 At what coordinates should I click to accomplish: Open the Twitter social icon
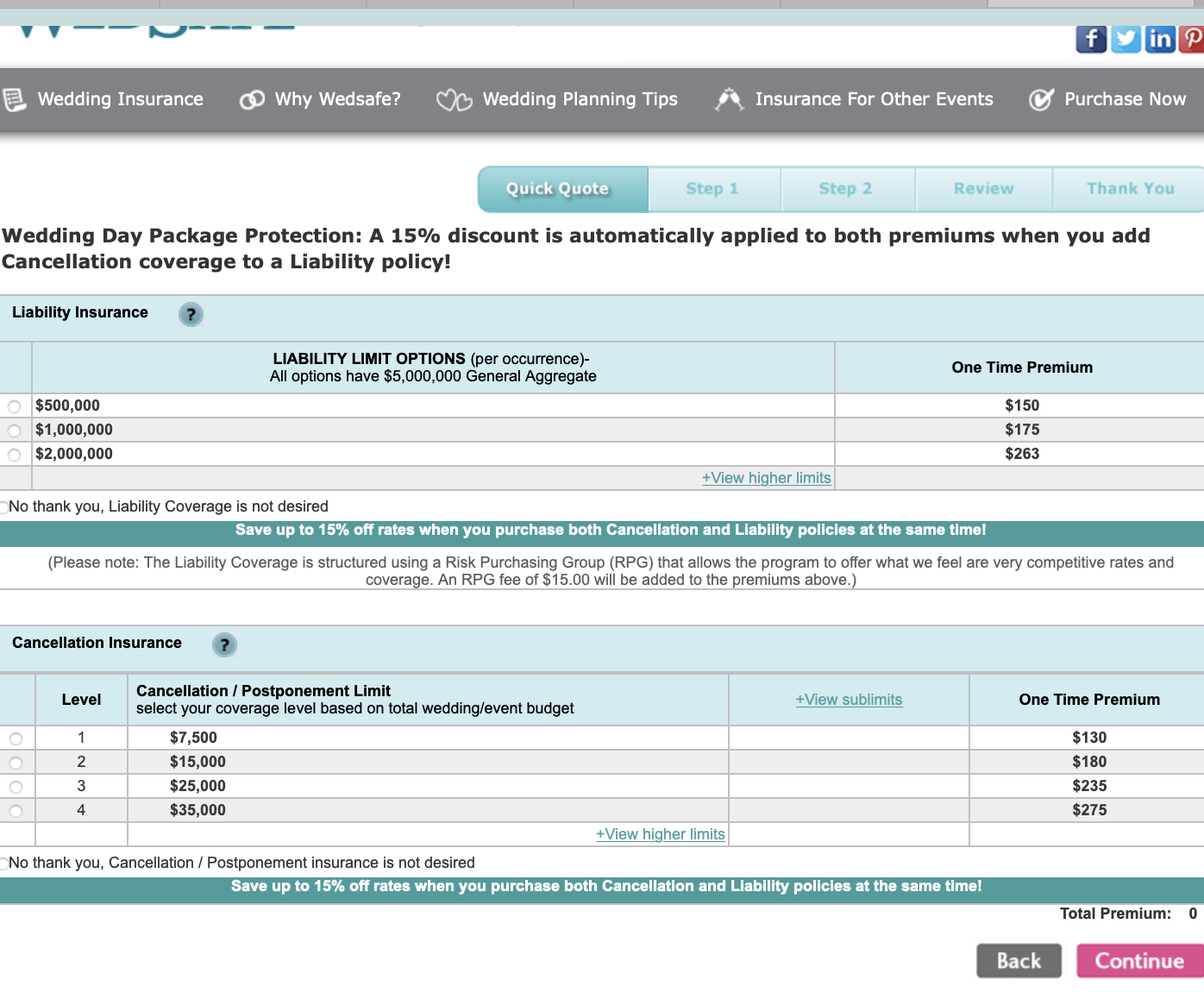[1126, 39]
